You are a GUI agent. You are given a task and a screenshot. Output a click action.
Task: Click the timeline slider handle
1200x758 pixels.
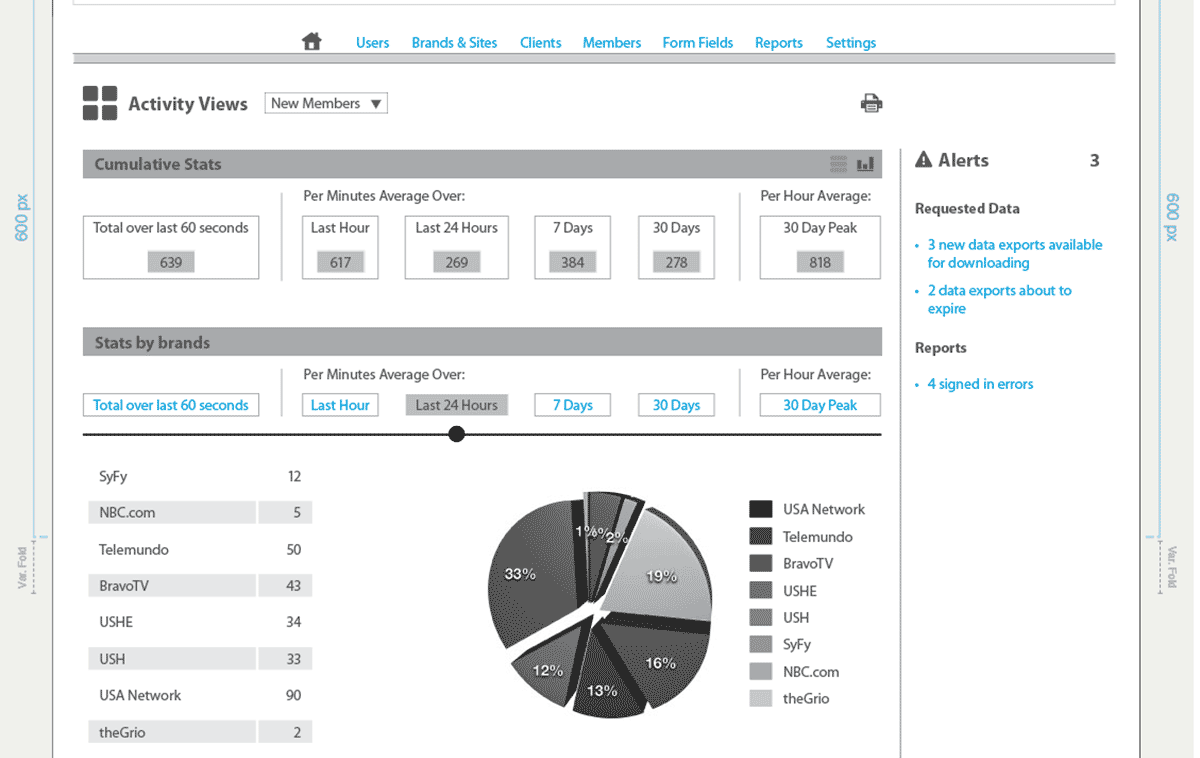(x=456, y=434)
